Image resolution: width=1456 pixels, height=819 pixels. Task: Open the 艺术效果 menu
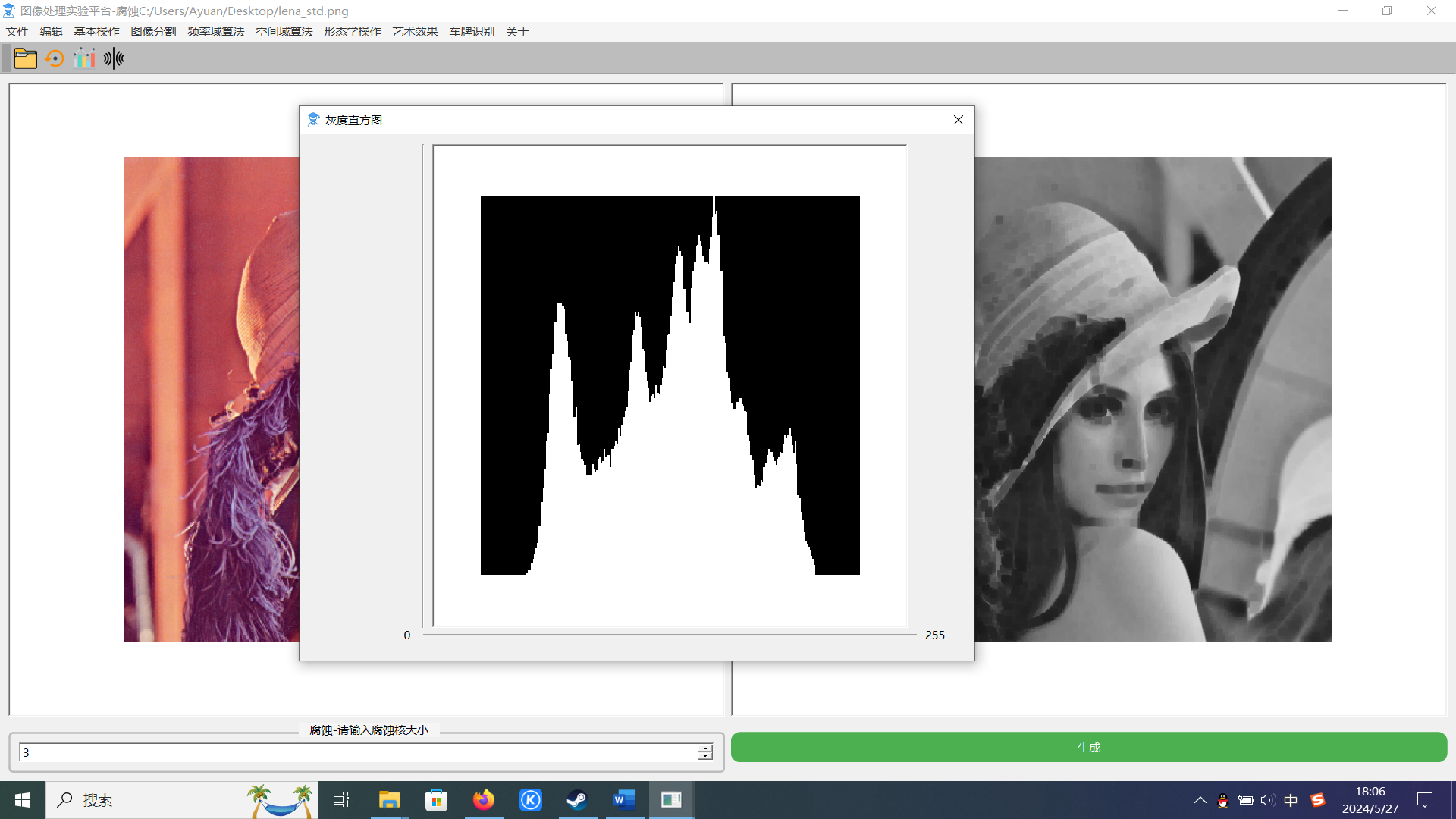(x=415, y=31)
